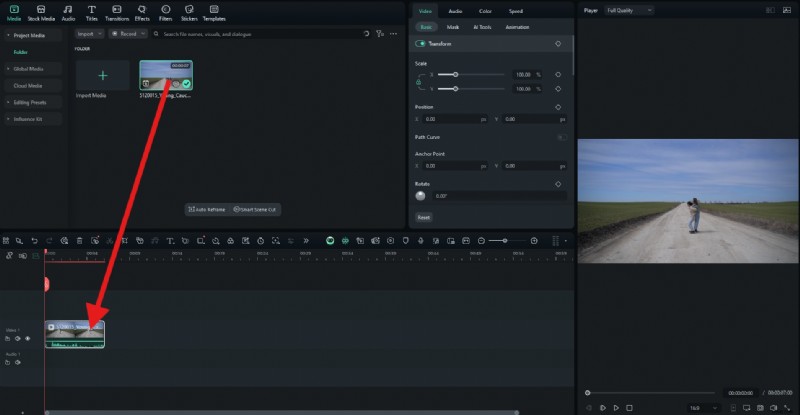Click the Reset button
This screenshot has height=415, width=800.
423,217
